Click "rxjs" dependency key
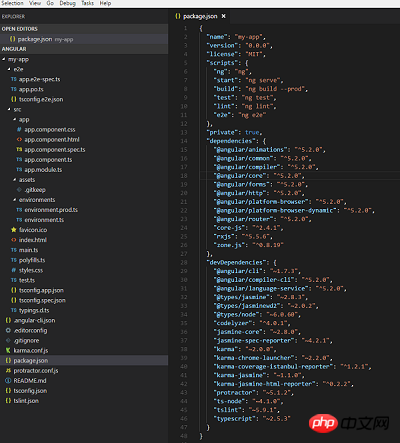This screenshot has height=443, width=400. coord(224,236)
